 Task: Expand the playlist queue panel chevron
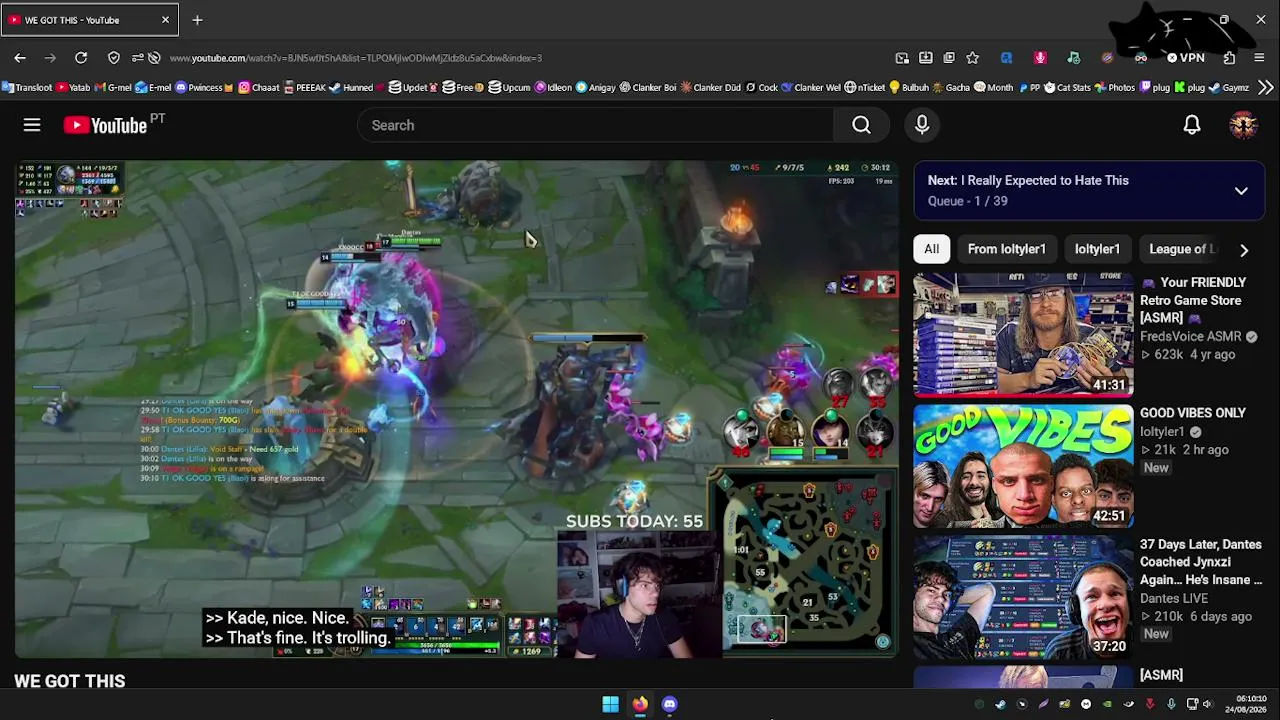click(1241, 191)
